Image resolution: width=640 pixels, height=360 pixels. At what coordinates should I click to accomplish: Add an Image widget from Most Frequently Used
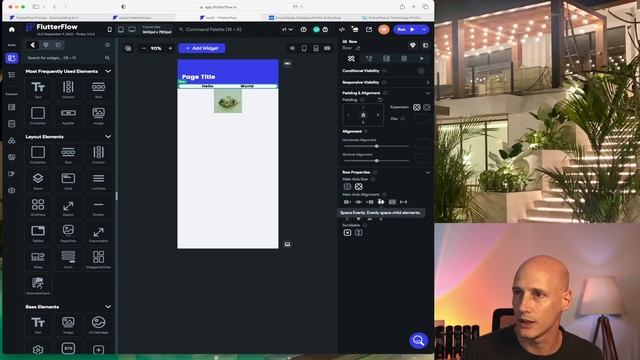(x=98, y=115)
